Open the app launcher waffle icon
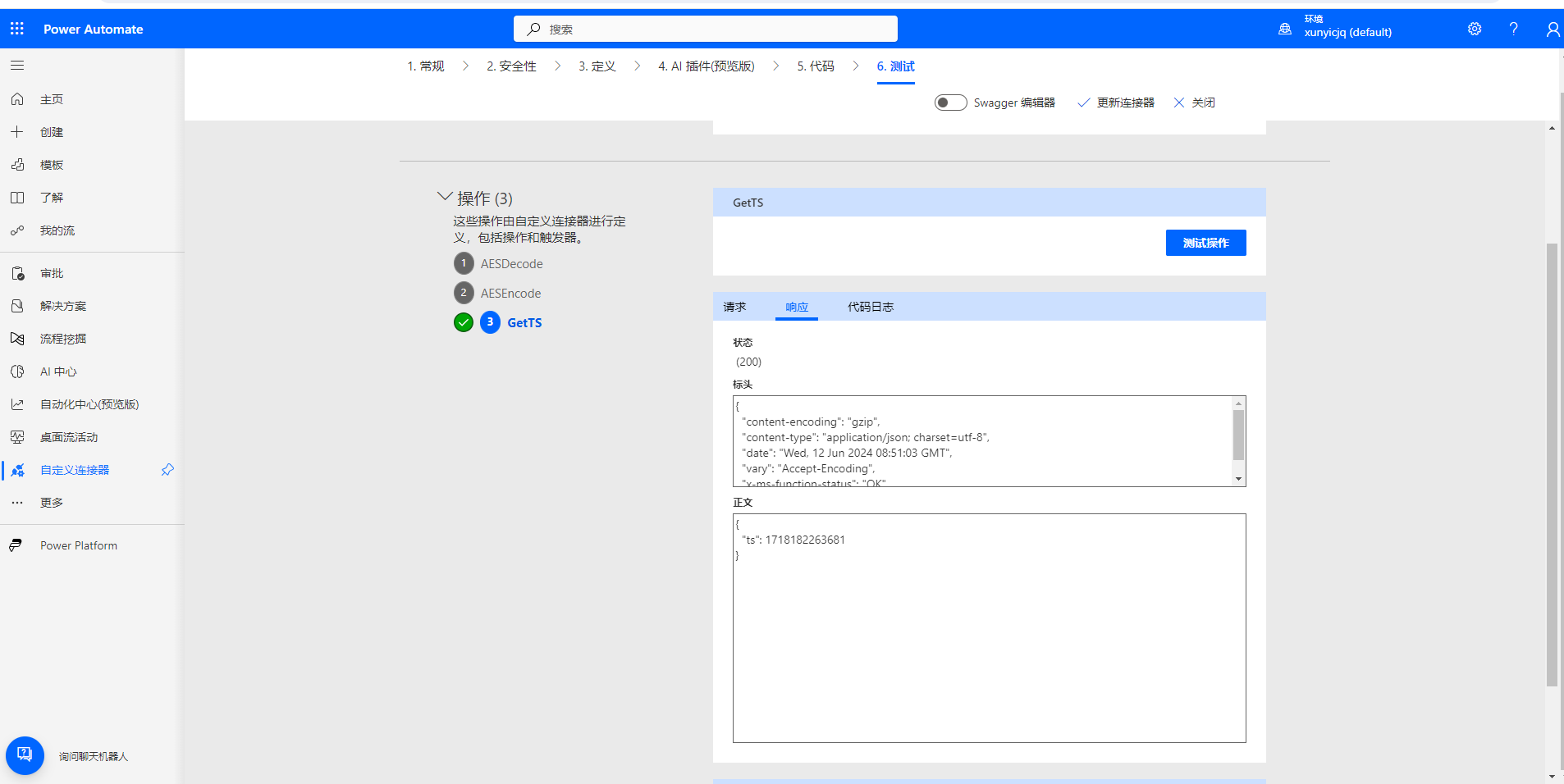Image resolution: width=1564 pixels, height=784 pixels. coord(17,29)
